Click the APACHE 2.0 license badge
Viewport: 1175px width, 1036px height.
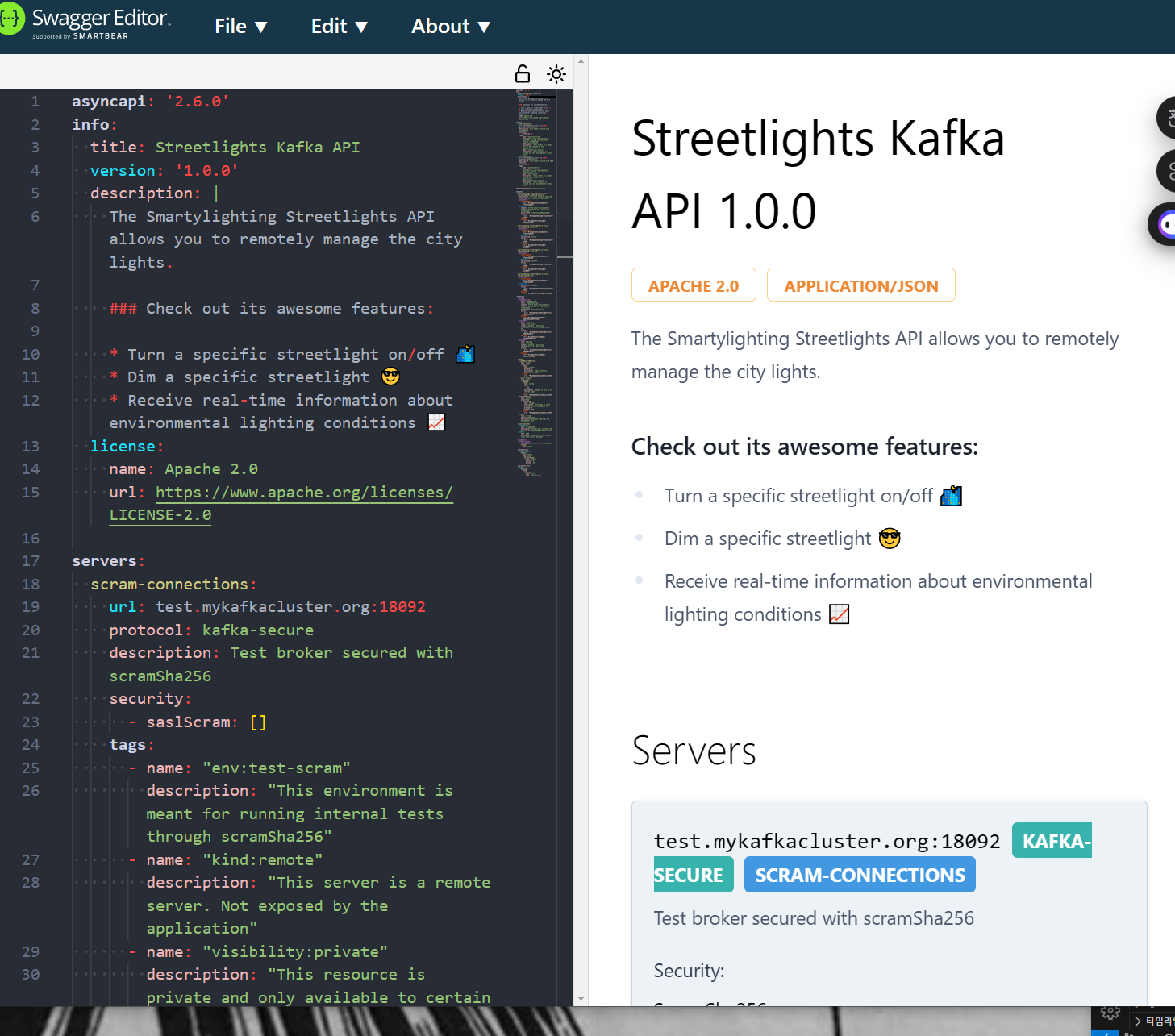(x=694, y=285)
